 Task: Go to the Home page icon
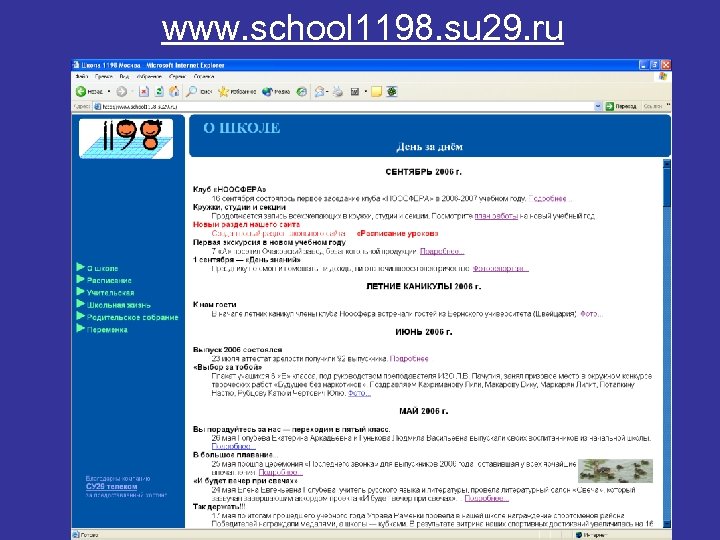pyautogui.click(x=174, y=92)
